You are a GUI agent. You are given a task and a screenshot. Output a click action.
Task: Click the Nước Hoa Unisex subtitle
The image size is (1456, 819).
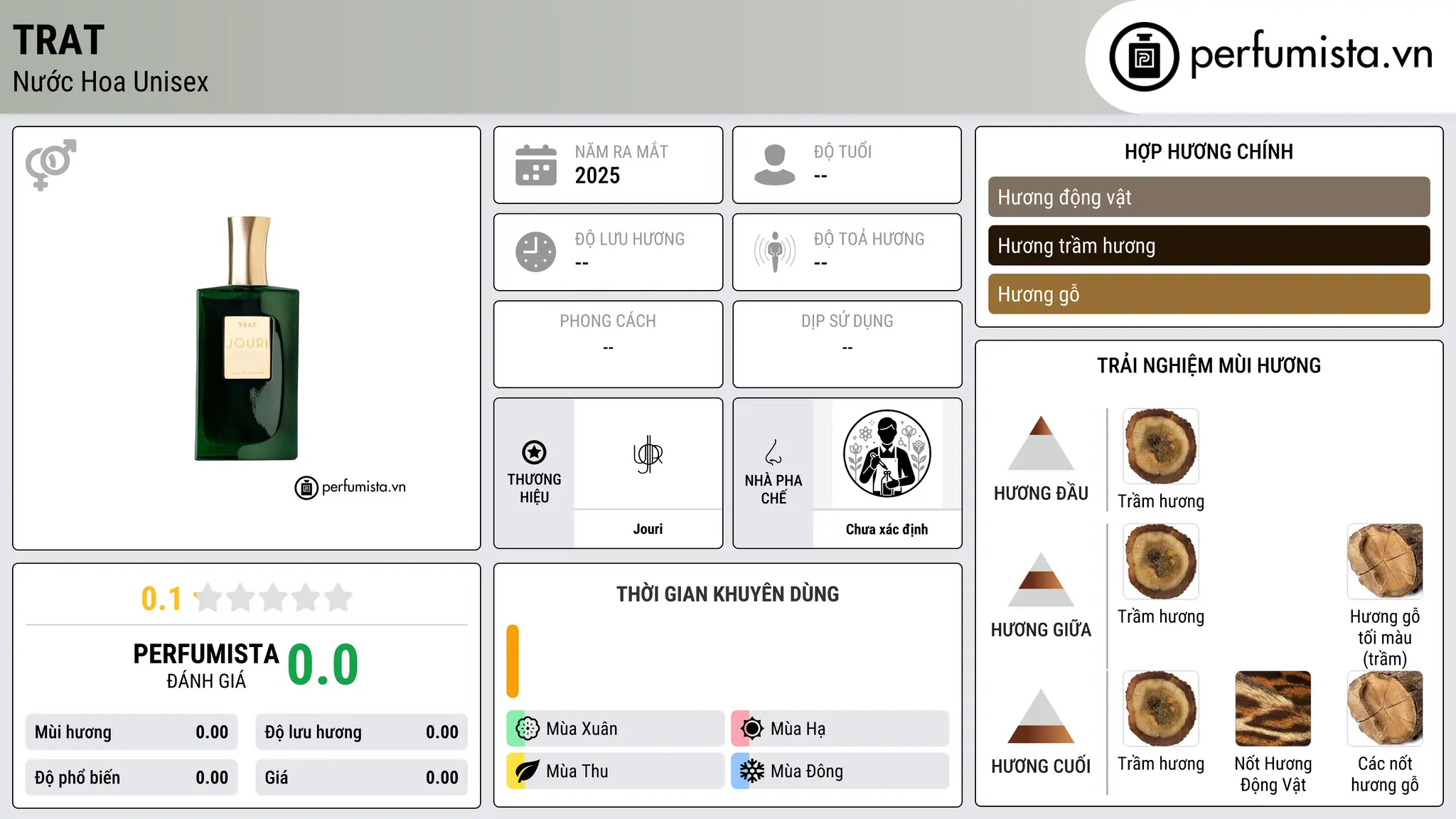(x=111, y=82)
